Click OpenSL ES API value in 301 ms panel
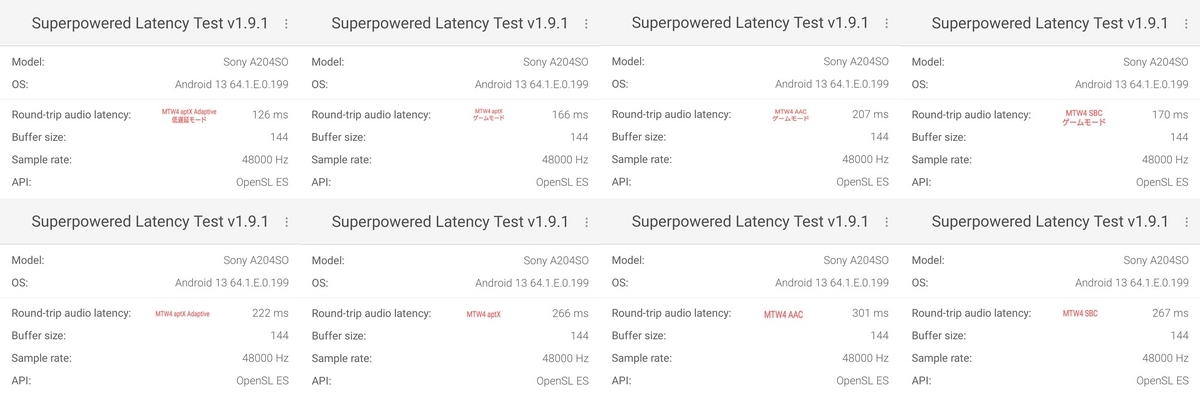The height and width of the screenshot is (397, 1200). [862, 380]
